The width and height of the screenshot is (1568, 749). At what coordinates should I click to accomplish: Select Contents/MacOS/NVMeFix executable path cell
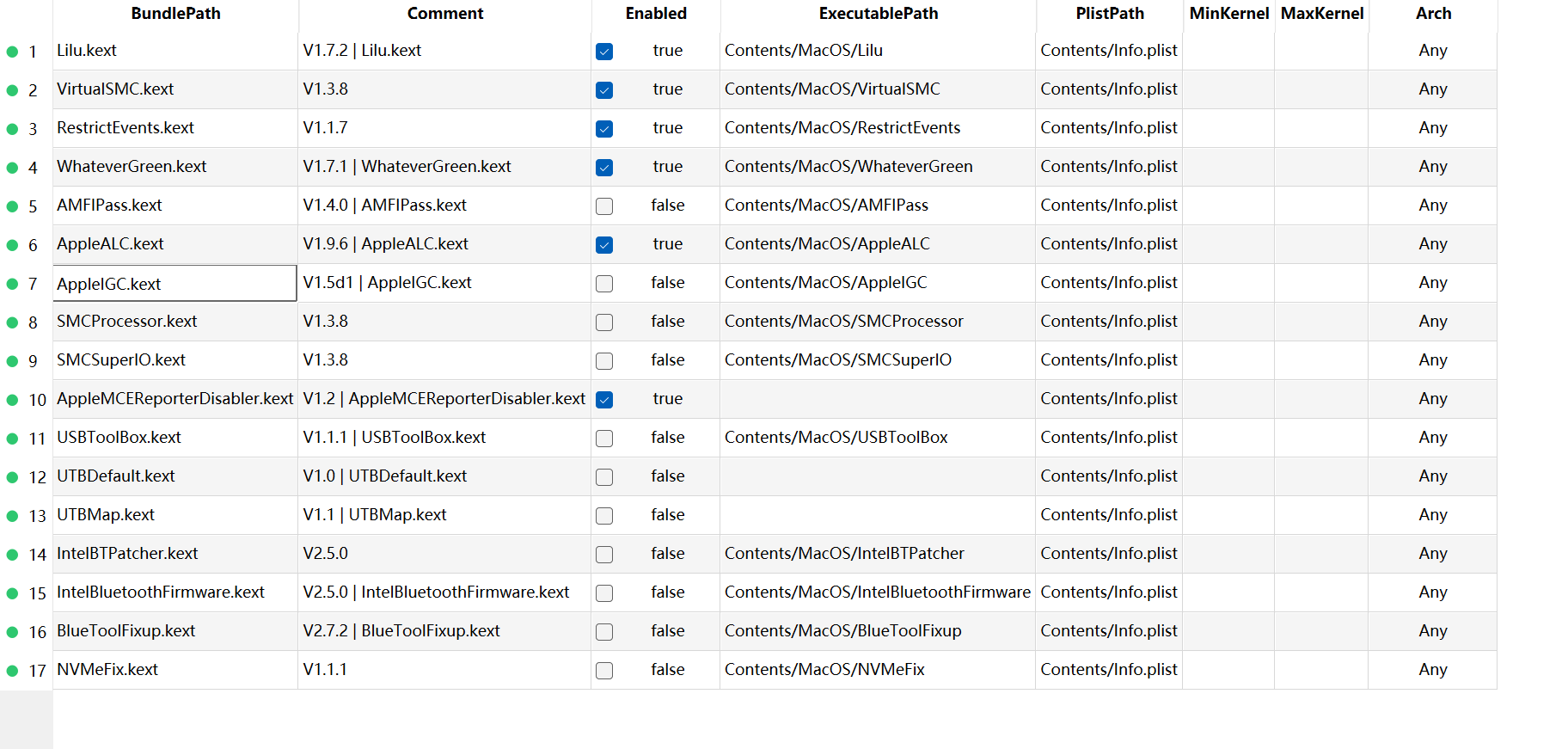tap(878, 670)
